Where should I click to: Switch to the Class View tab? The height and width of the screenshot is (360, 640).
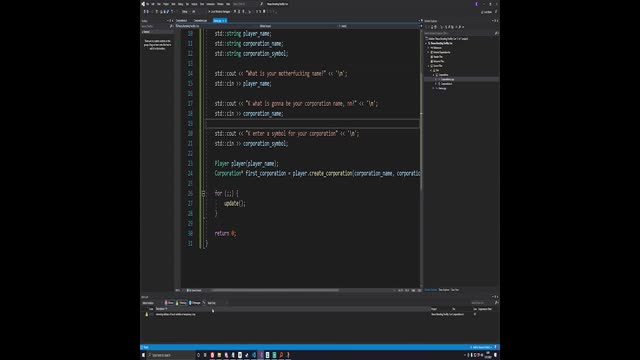click(x=455, y=290)
